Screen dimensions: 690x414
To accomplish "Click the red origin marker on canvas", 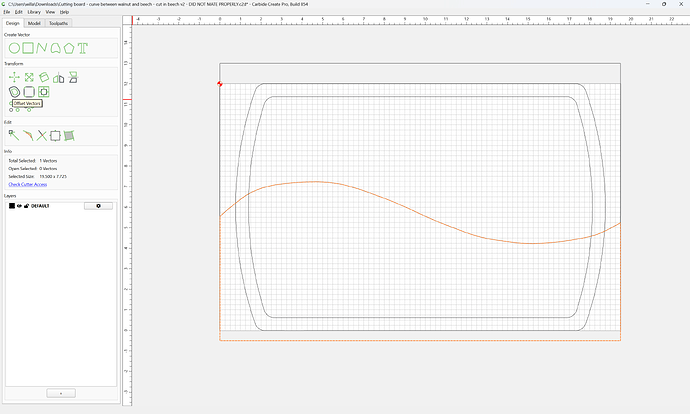I will click(220, 84).
